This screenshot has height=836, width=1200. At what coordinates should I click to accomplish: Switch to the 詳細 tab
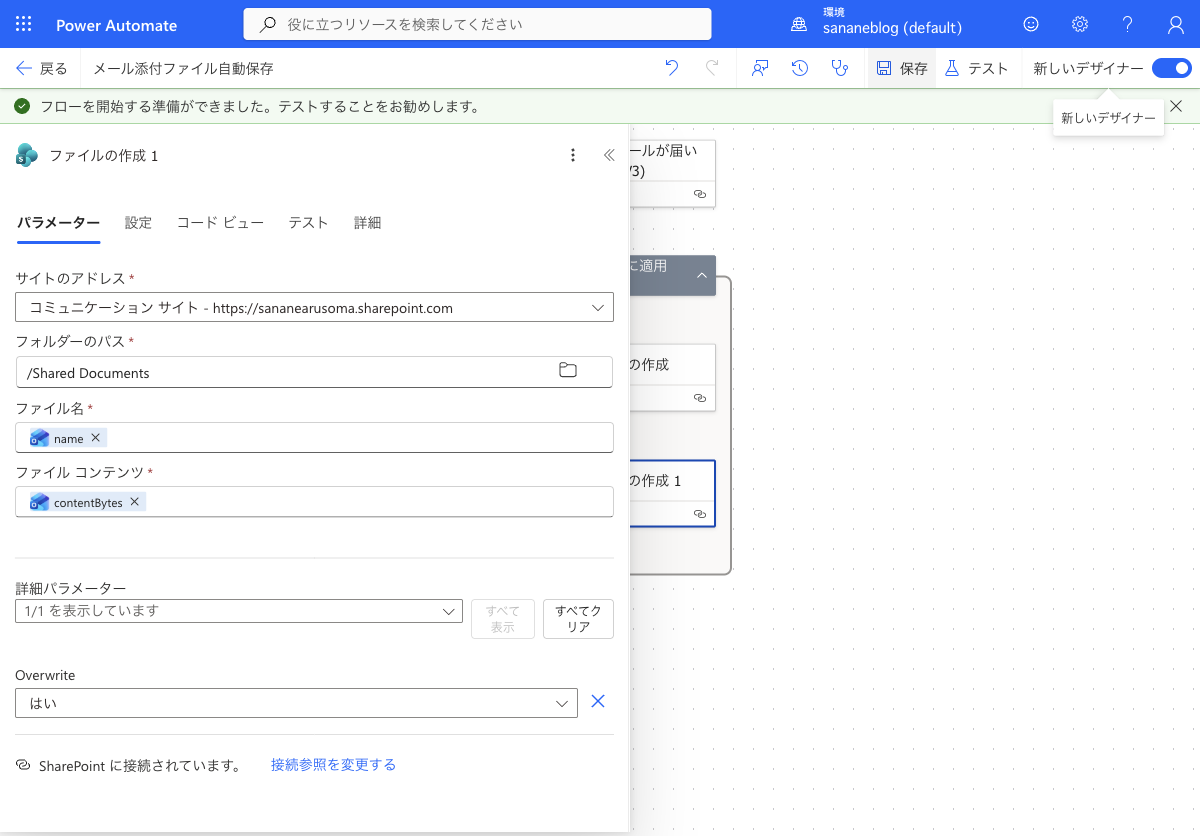(367, 223)
